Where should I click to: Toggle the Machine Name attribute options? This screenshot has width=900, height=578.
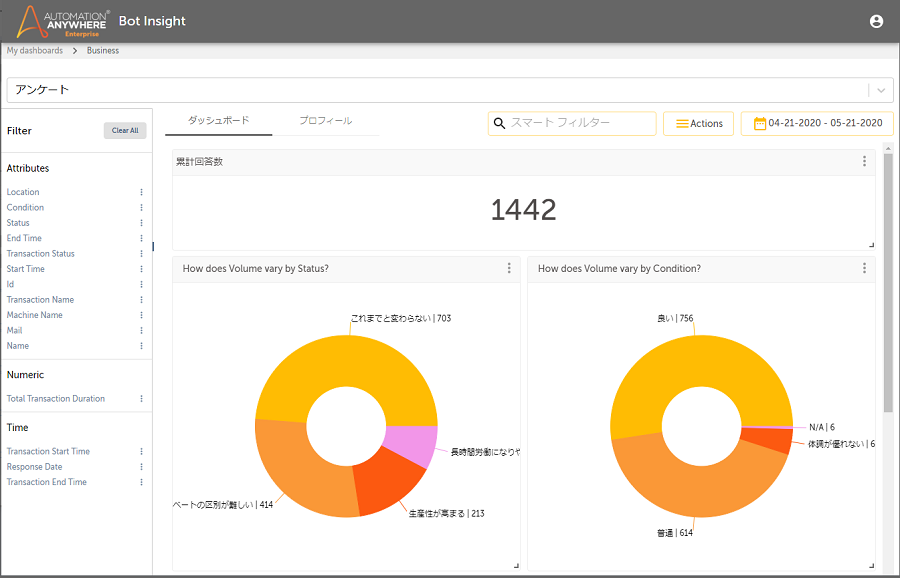tap(141, 314)
